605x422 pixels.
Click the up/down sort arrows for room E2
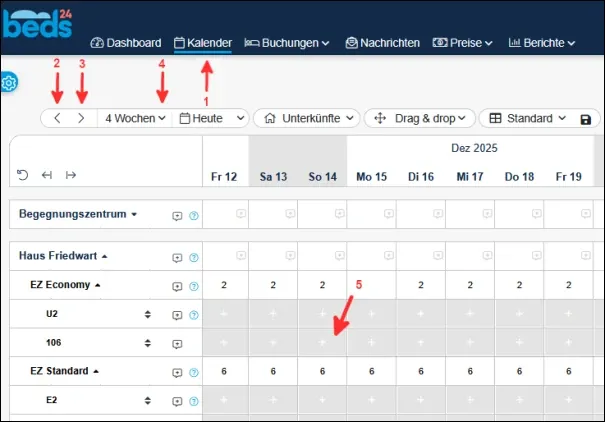[148, 401]
